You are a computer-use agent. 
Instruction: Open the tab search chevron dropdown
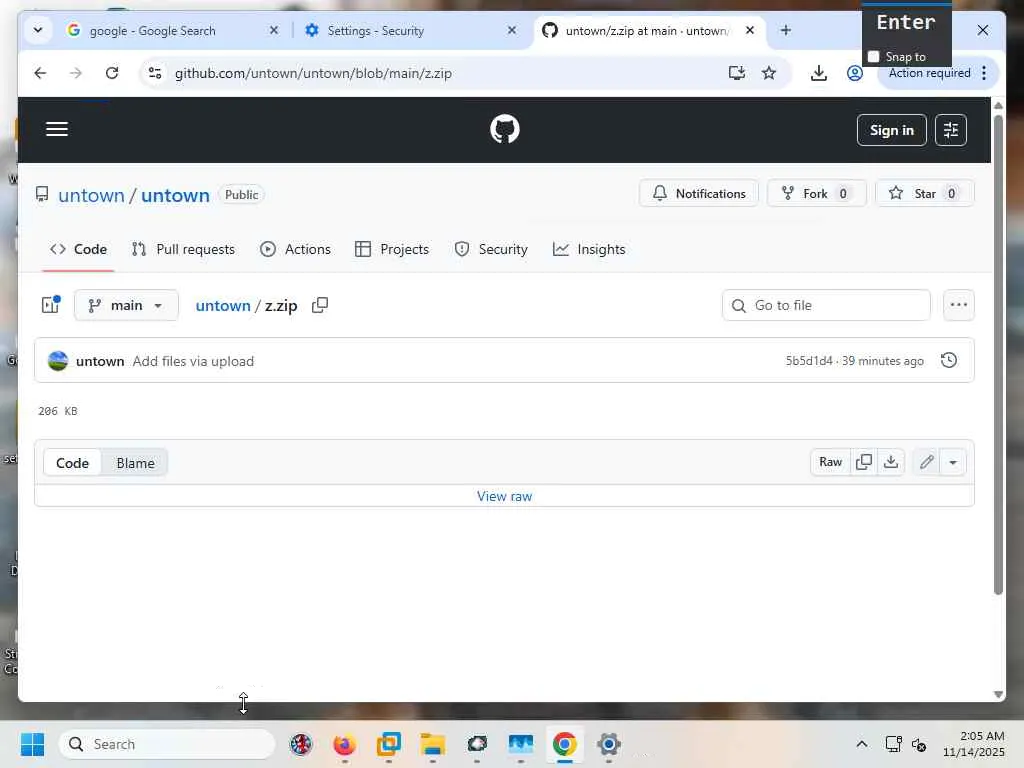[38, 30]
